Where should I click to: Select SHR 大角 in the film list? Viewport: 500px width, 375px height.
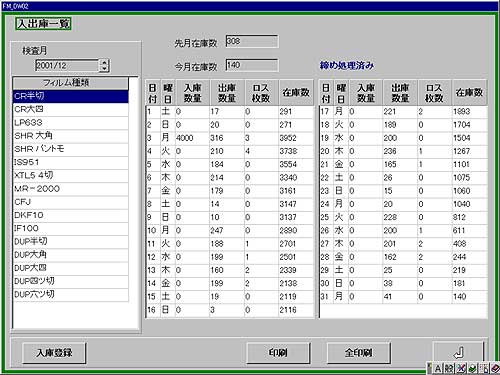click(70, 136)
